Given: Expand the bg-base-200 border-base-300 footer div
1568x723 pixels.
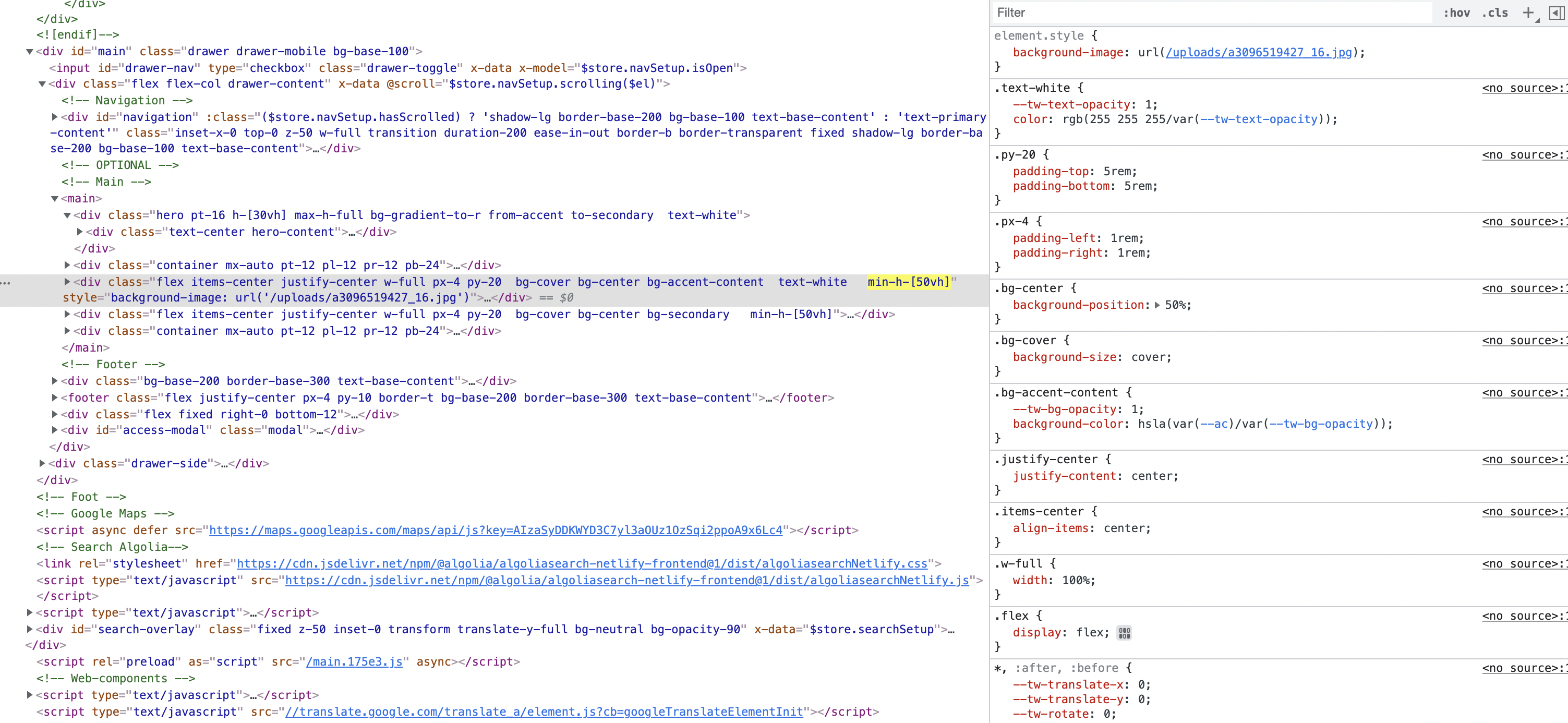Looking at the screenshot, I should point(55,381).
